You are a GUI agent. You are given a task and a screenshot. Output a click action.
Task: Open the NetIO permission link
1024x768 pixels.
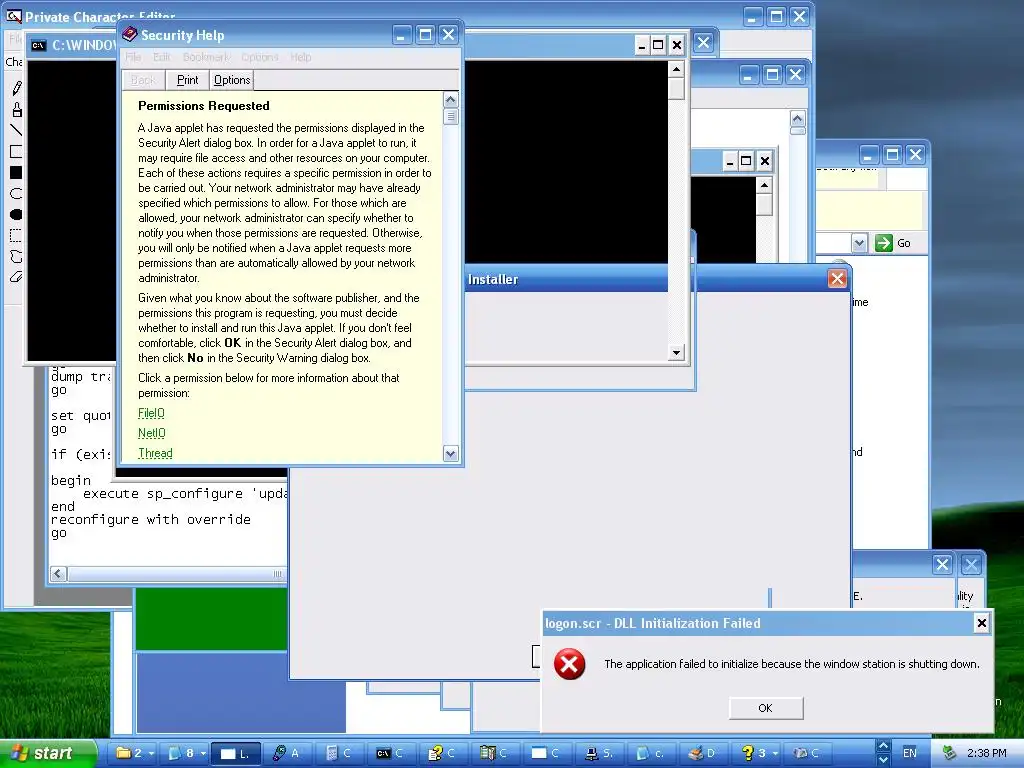pos(152,433)
